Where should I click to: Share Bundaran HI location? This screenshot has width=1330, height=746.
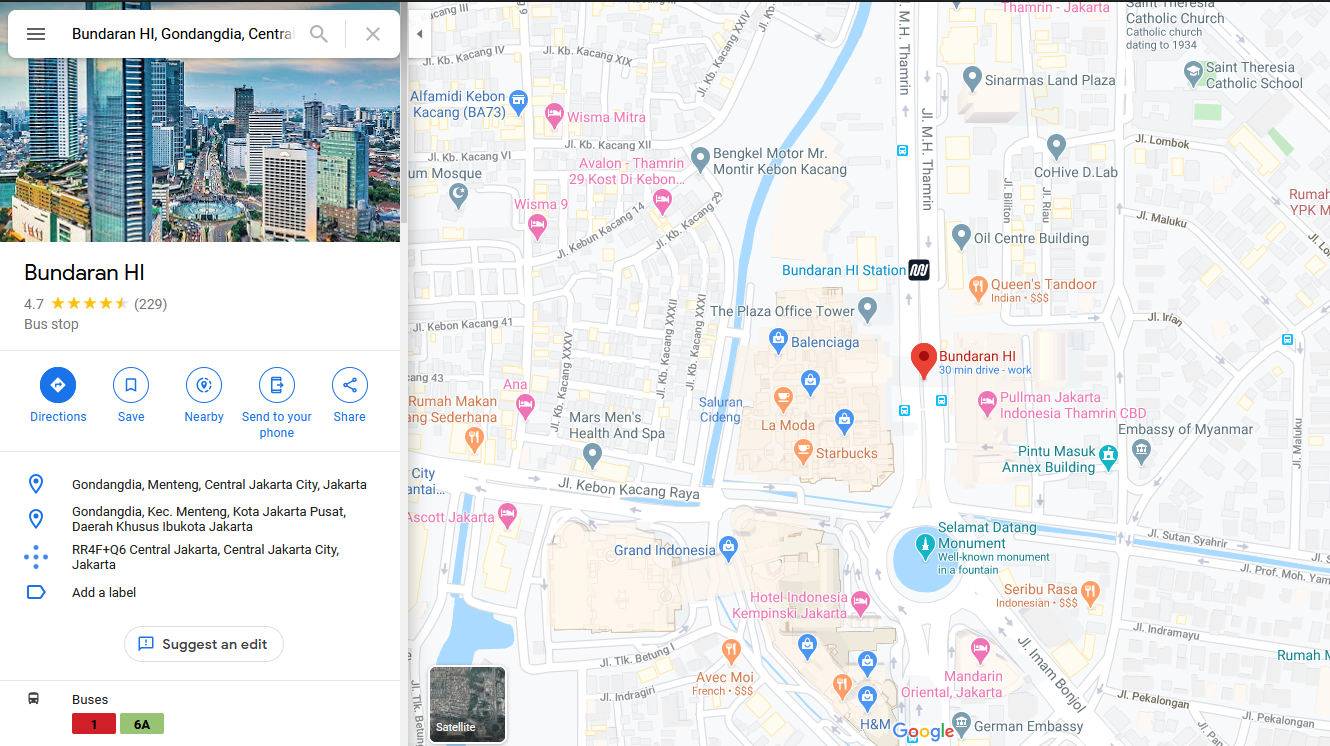point(350,396)
